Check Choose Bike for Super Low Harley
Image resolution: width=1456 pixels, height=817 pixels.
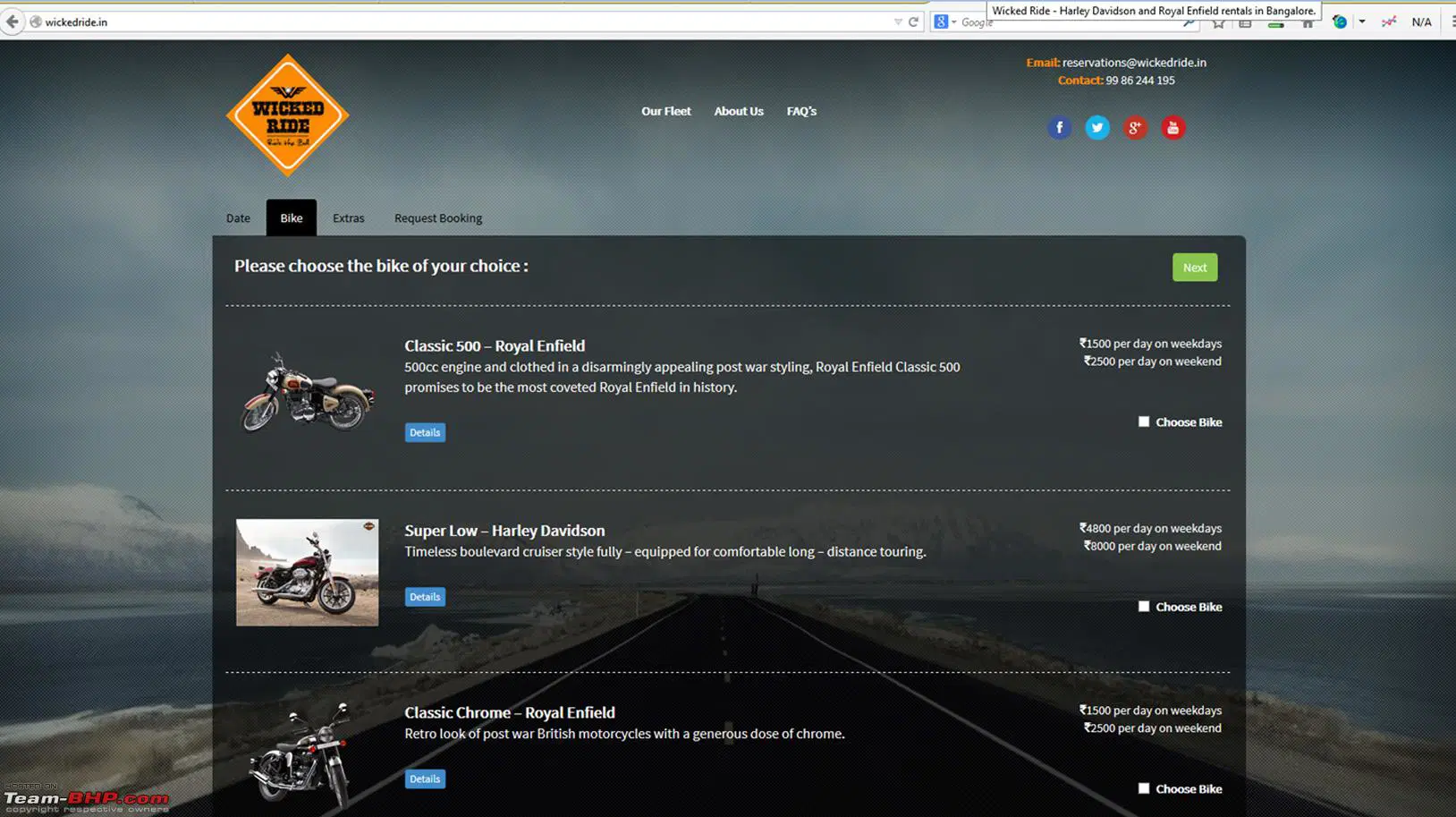tap(1143, 607)
